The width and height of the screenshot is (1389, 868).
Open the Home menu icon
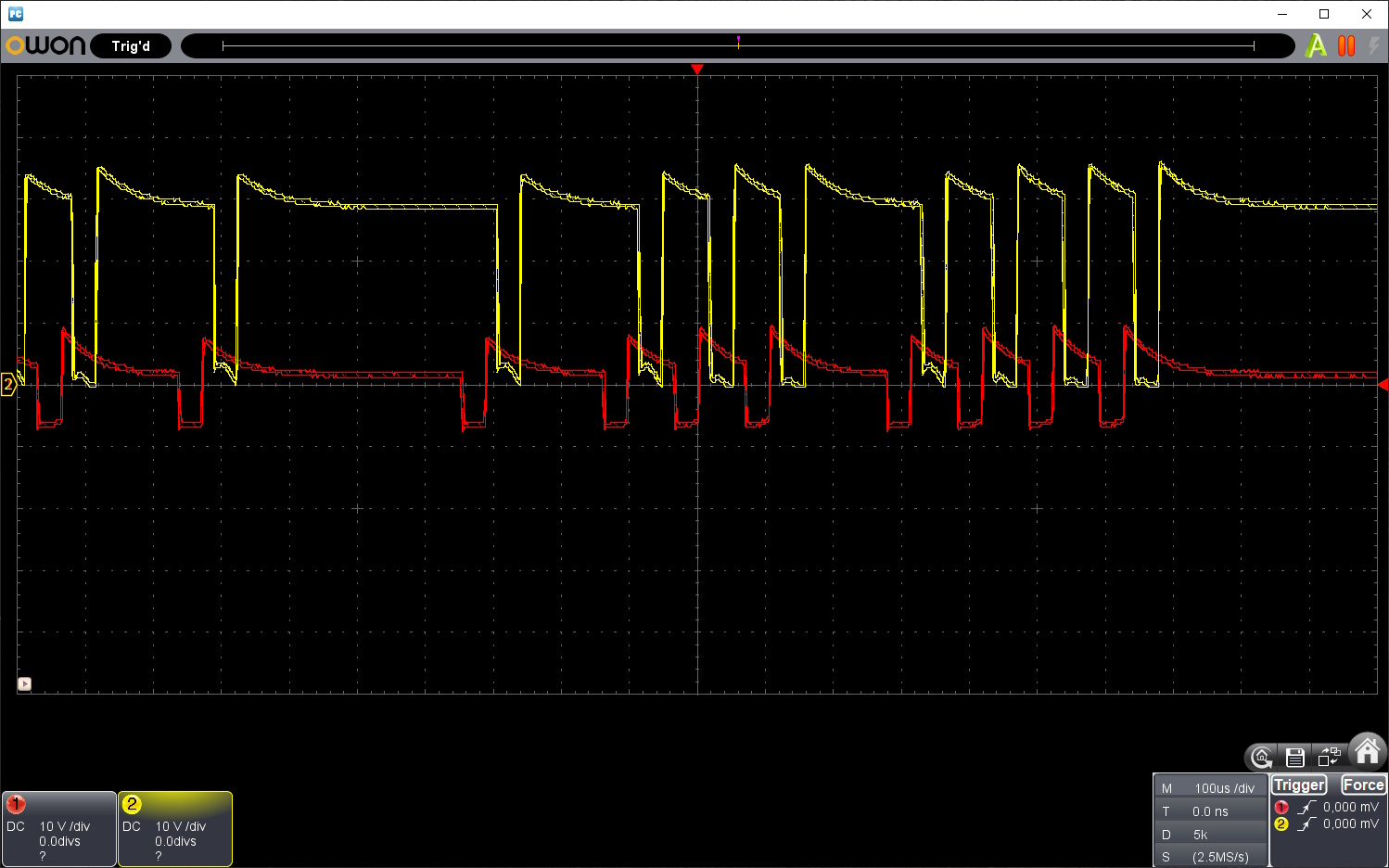[x=1367, y=750]
